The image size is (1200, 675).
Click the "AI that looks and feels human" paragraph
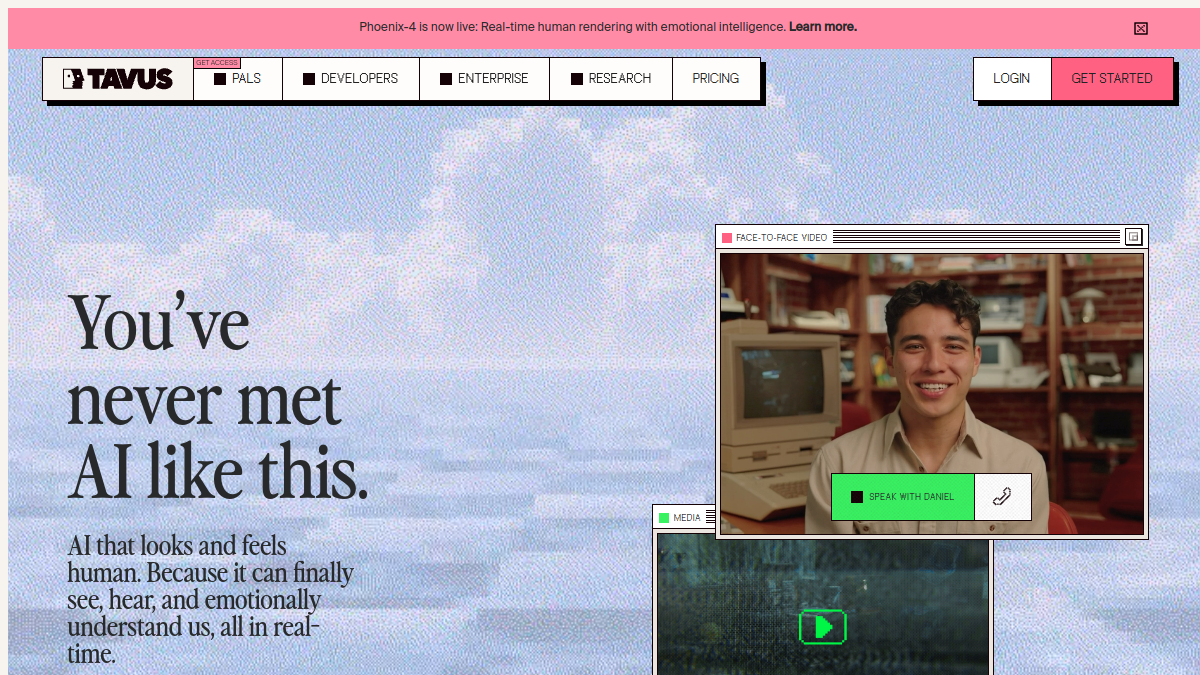[x=210, y=600]
